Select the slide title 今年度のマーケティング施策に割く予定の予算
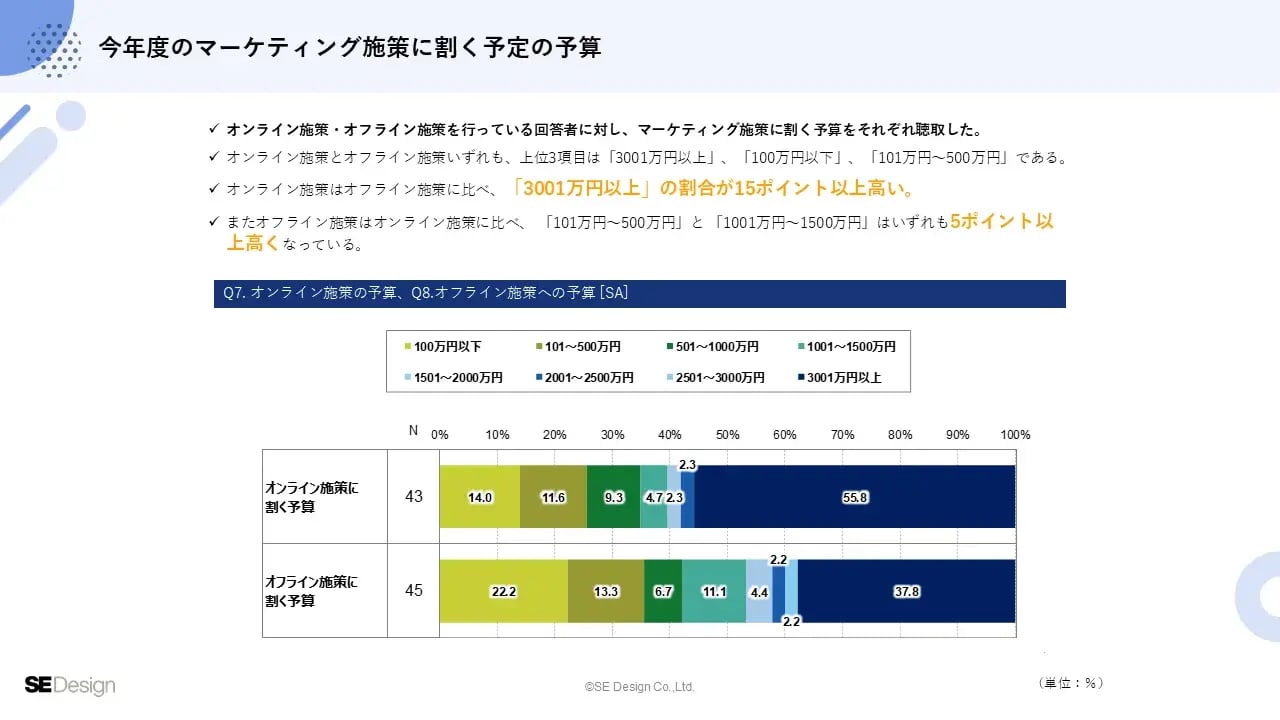1280x720 pixels. [350, 47]
